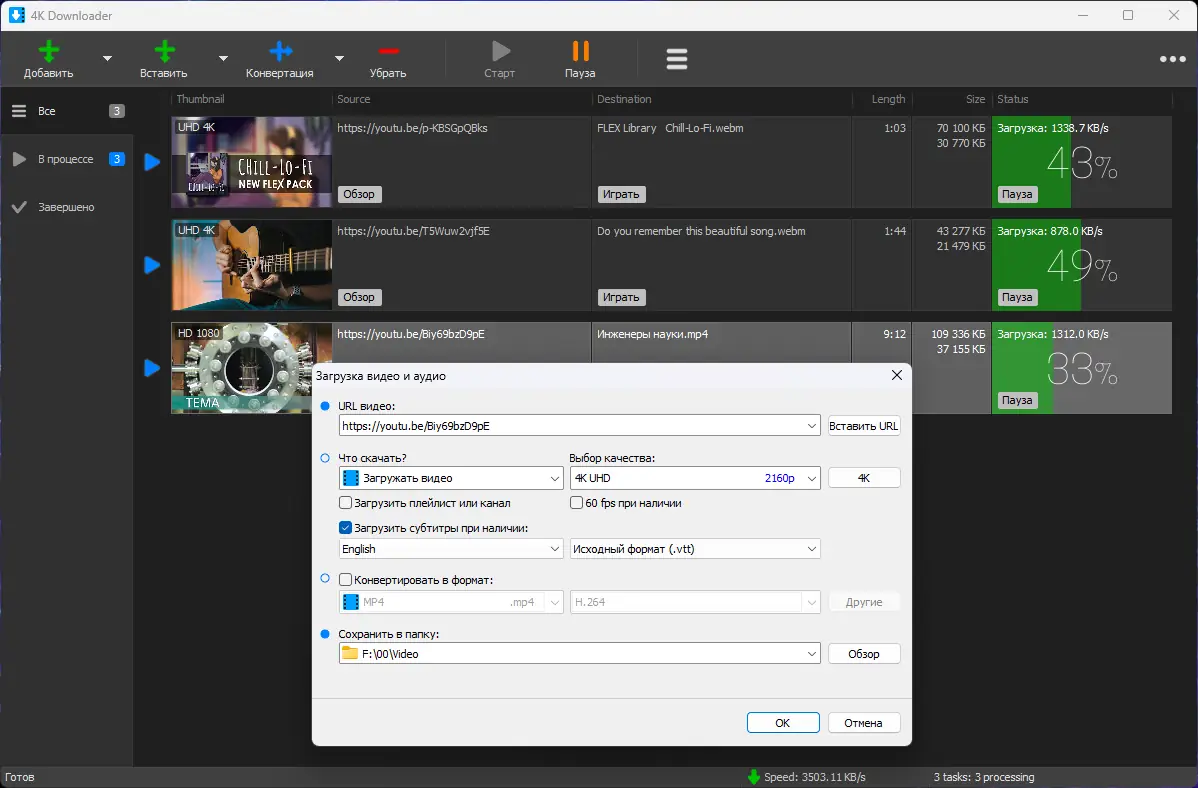This screenshot has width=1198, height=788.
Task: Select the Конвертировать в формат radio indicator
Action: coord(325,579)
